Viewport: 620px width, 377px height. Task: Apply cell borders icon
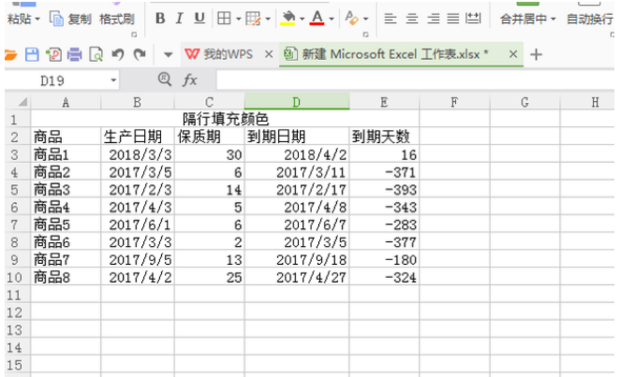[x=224, y=18]
